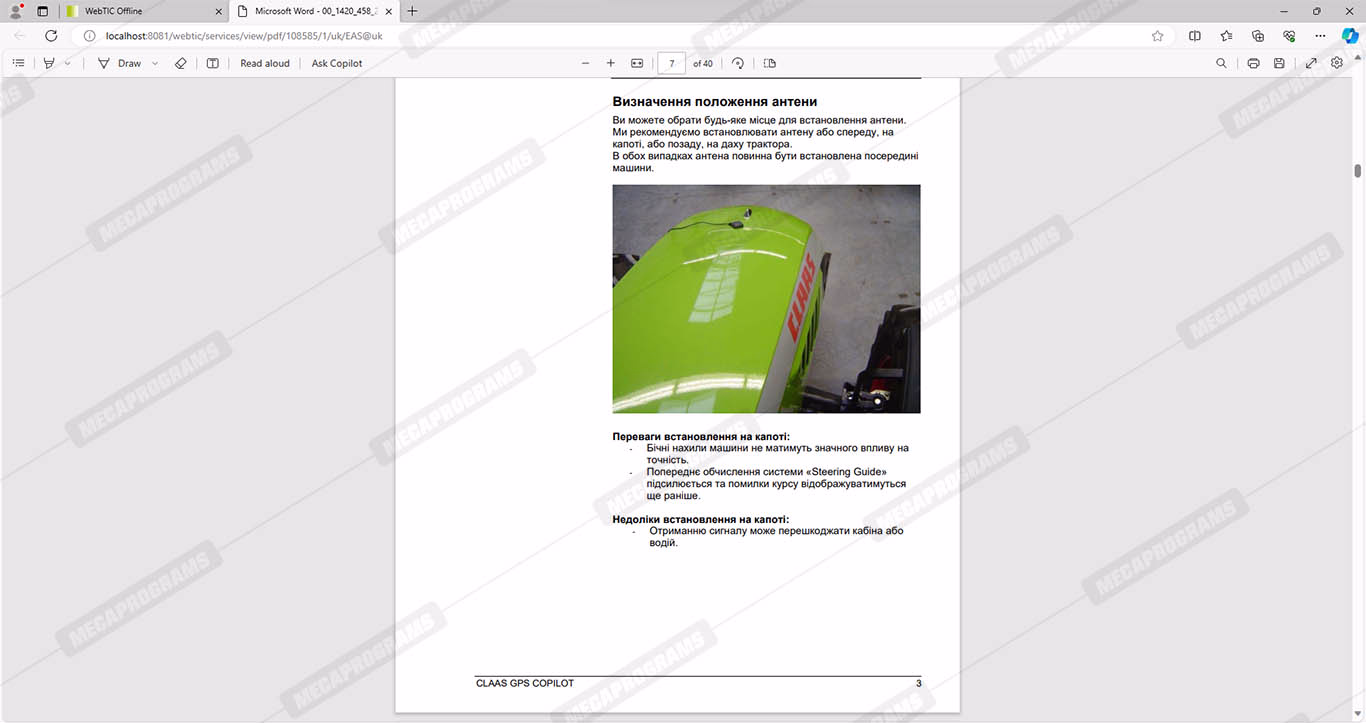Zoom in the PDF with plus button
This screenshot has height=723, width=1366.
coord(611,63)
